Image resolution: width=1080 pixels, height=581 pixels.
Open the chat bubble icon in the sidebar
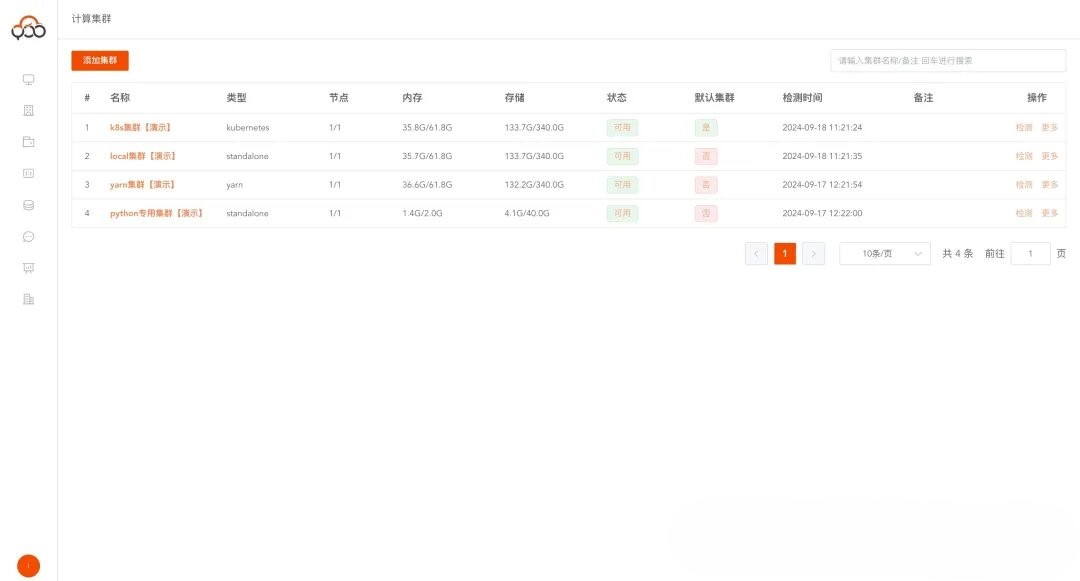point(28,237)
